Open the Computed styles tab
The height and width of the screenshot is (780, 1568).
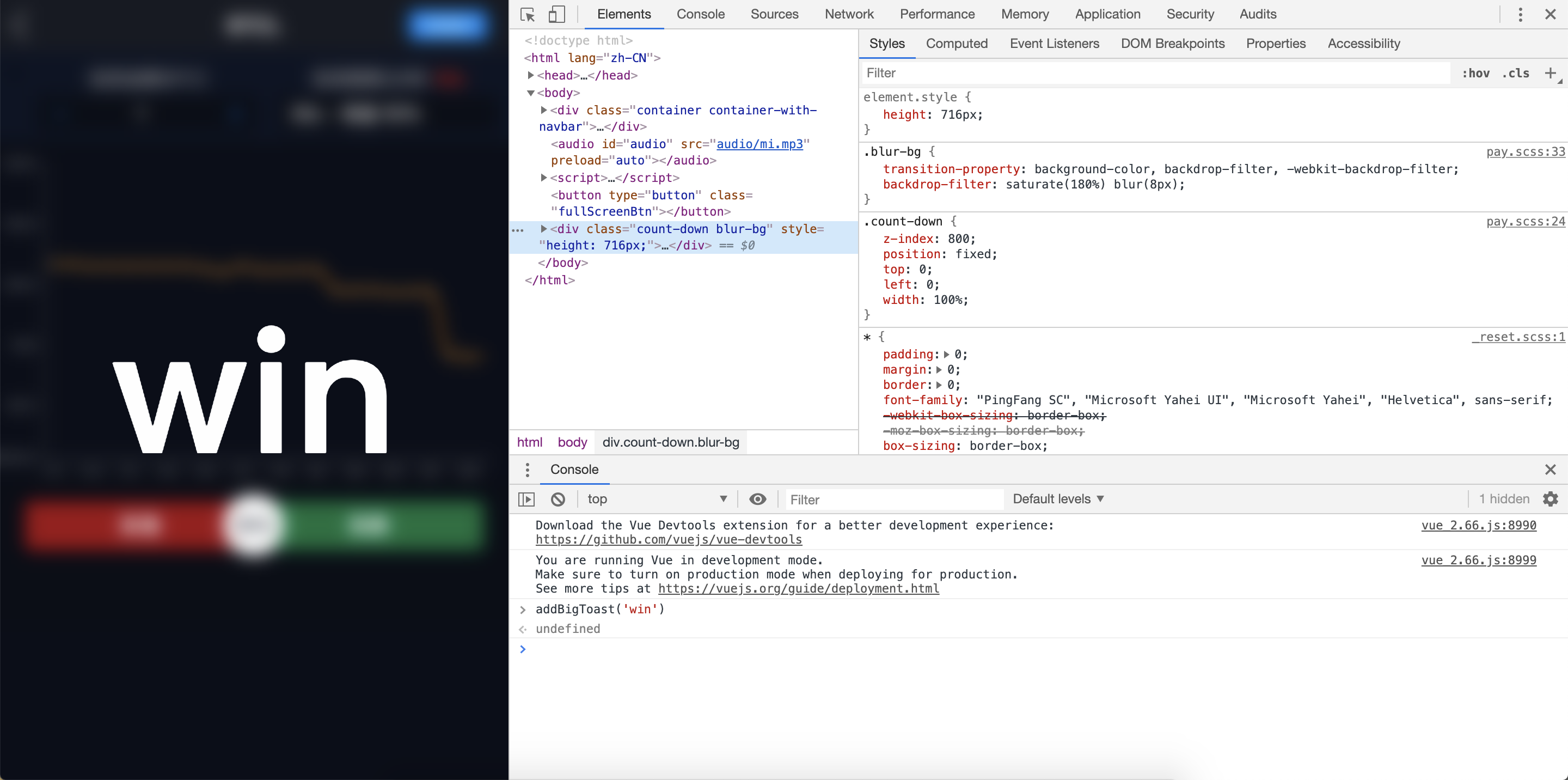pyautogui.click(x=956, y=43)
